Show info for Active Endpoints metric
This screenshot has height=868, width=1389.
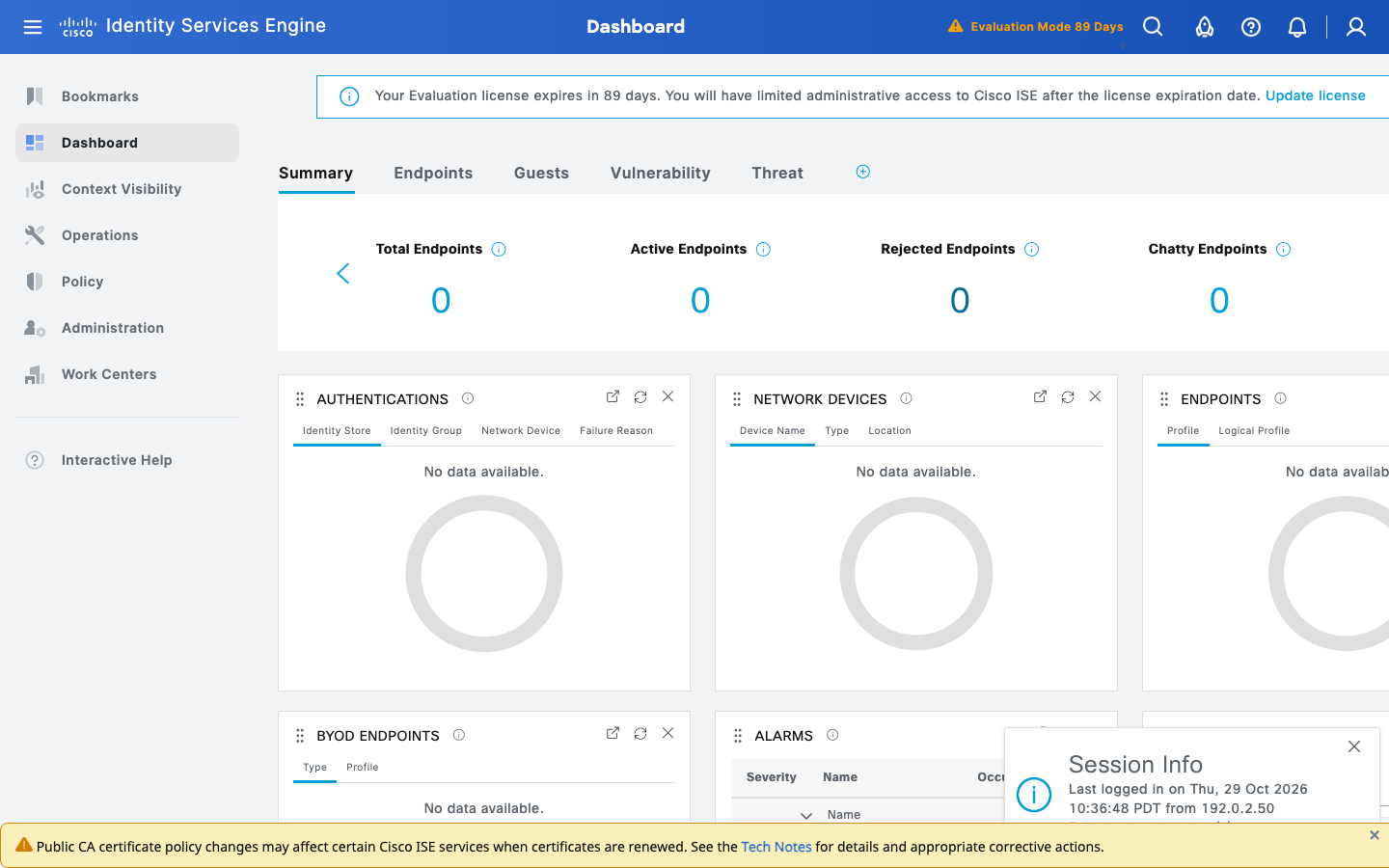click(763, 249)
